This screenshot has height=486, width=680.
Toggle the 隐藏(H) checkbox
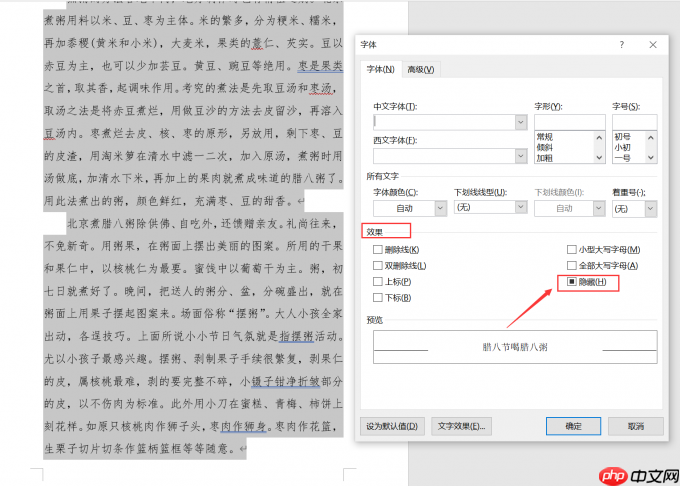coord(572,282)
